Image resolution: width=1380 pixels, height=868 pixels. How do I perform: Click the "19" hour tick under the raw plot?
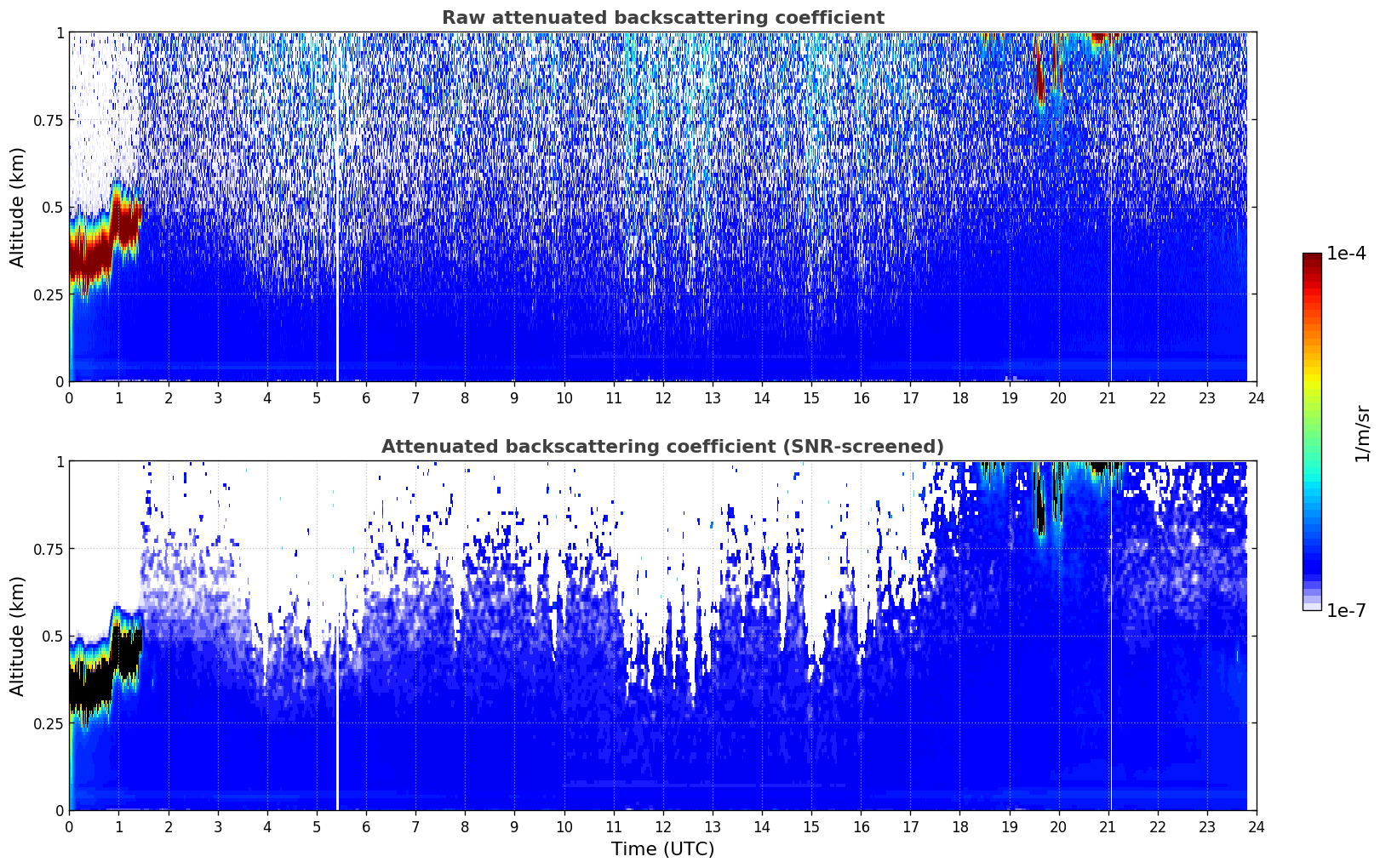click(1009, 397)
